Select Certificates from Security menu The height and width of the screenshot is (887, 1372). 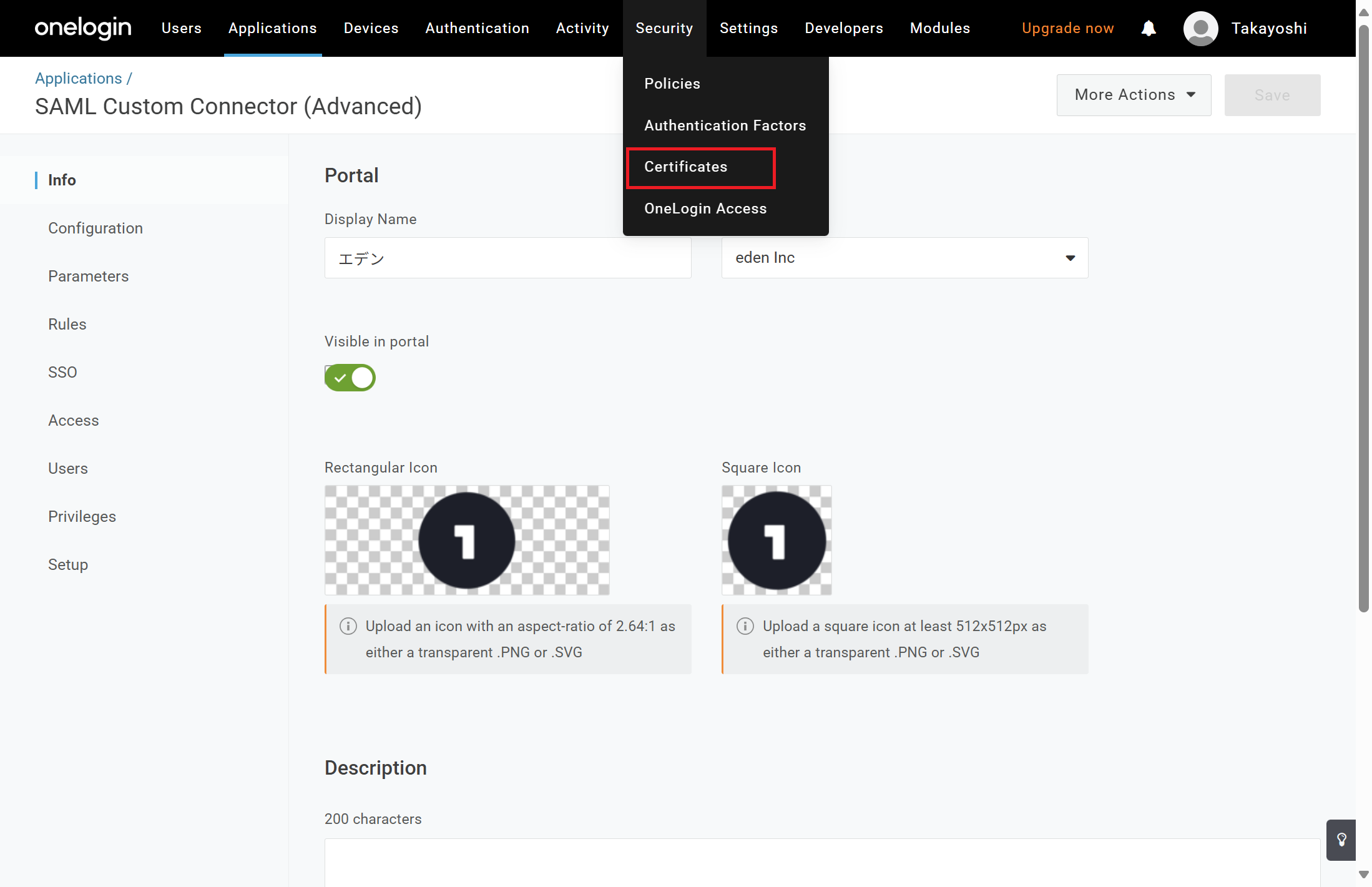pos(685,167)
